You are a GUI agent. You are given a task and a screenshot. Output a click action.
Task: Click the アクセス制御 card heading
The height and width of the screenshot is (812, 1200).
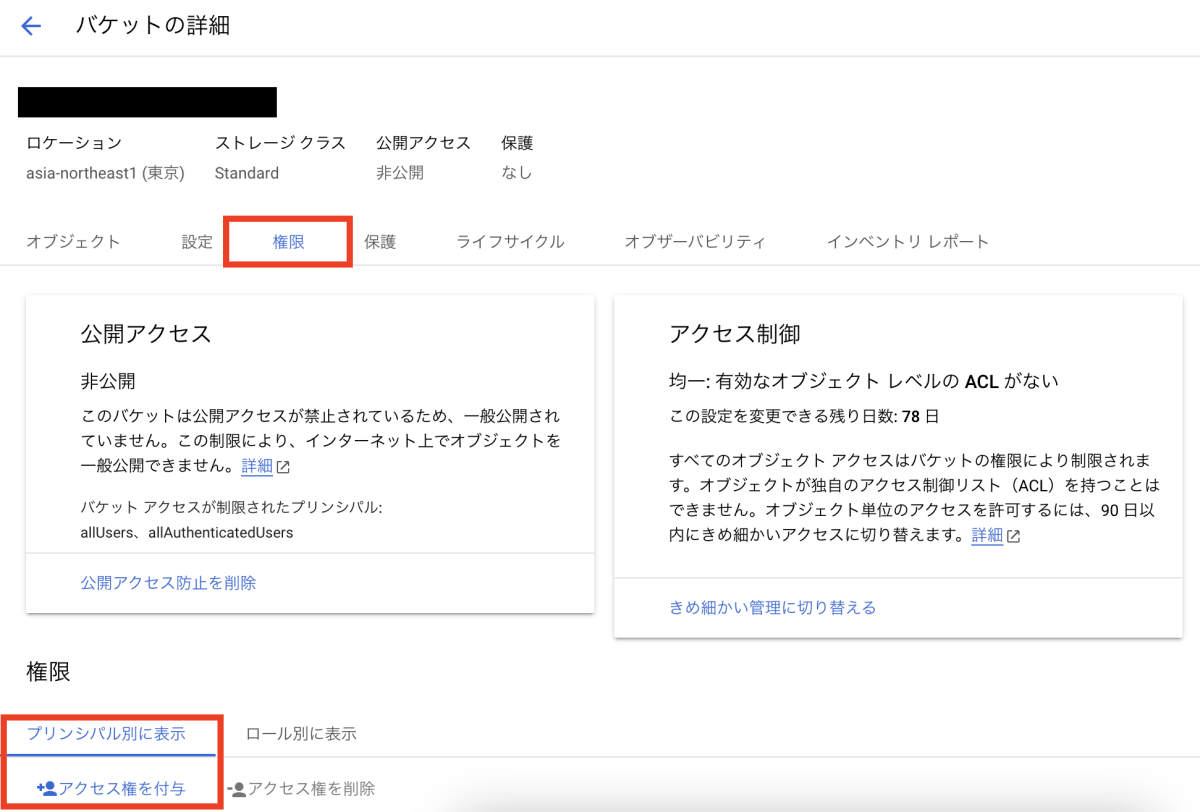[x=735, y=334]
